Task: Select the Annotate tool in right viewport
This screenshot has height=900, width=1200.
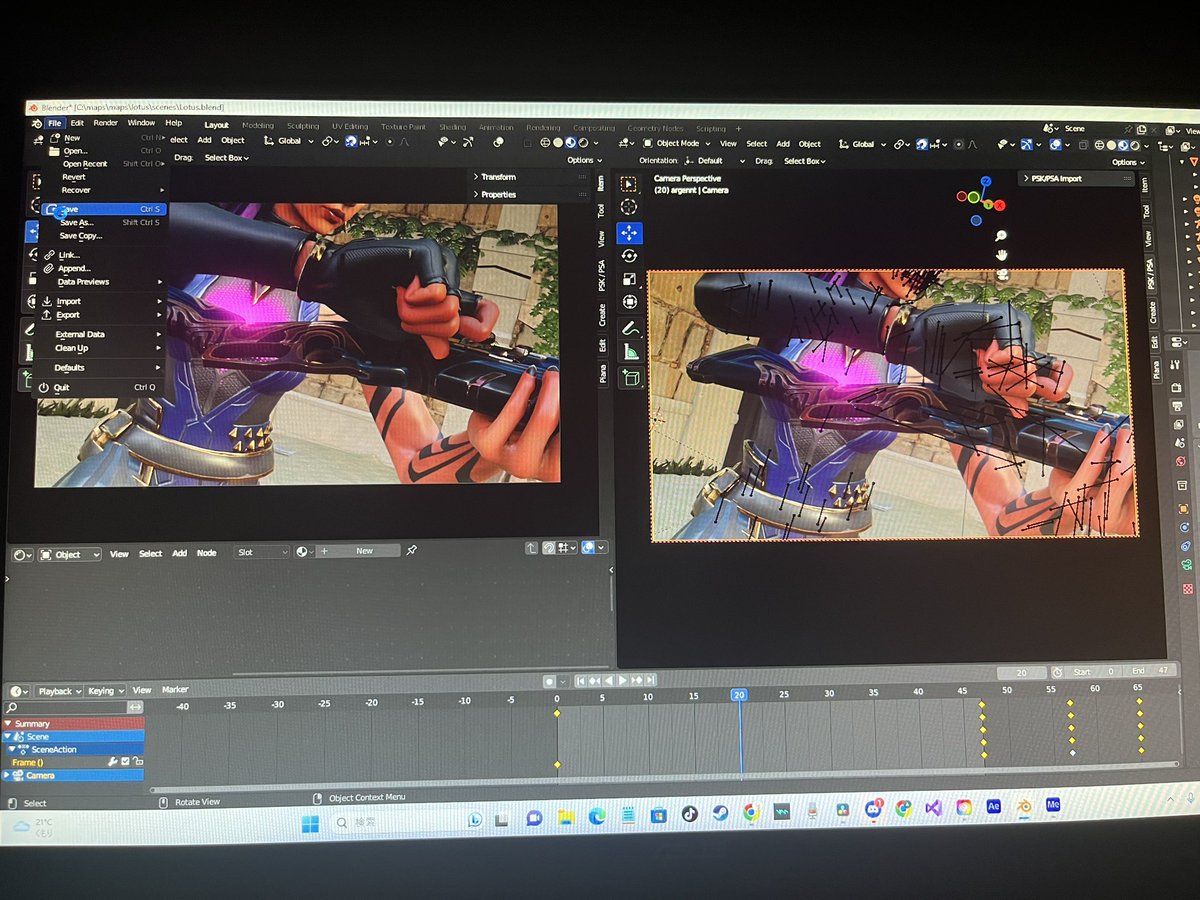Action: pyautogui.click(x=630, y=328)
